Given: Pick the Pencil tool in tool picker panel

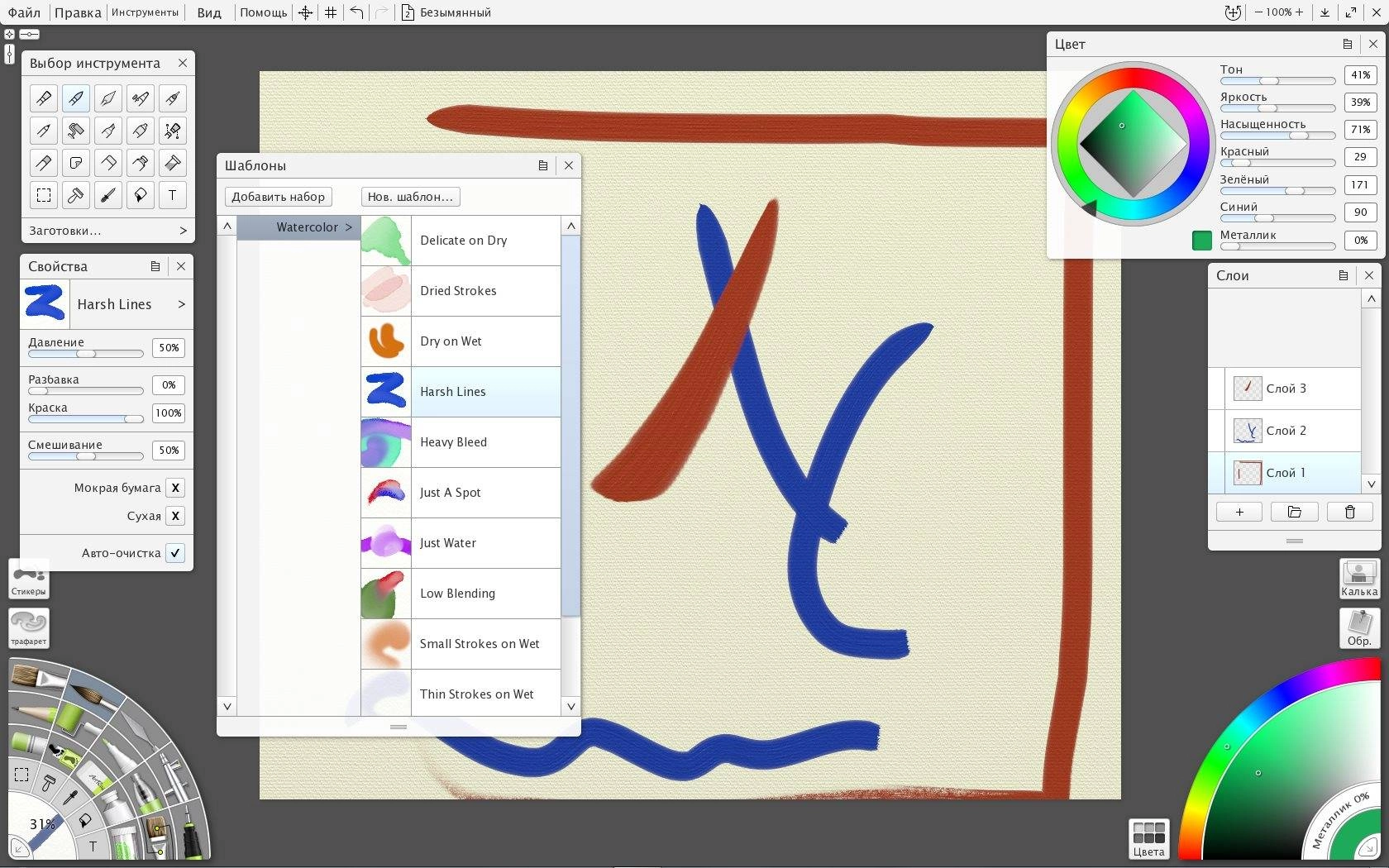Looking at the screenshot, I should [44, 131].
